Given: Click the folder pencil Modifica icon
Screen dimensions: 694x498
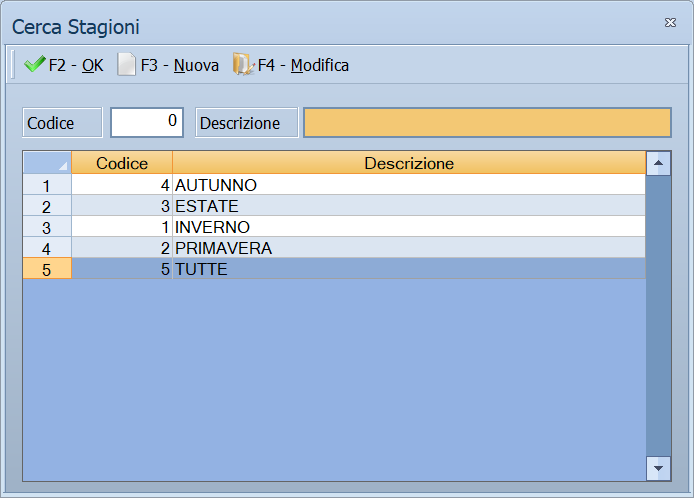Looking at the screenshot, I should [x=243, y=65].
